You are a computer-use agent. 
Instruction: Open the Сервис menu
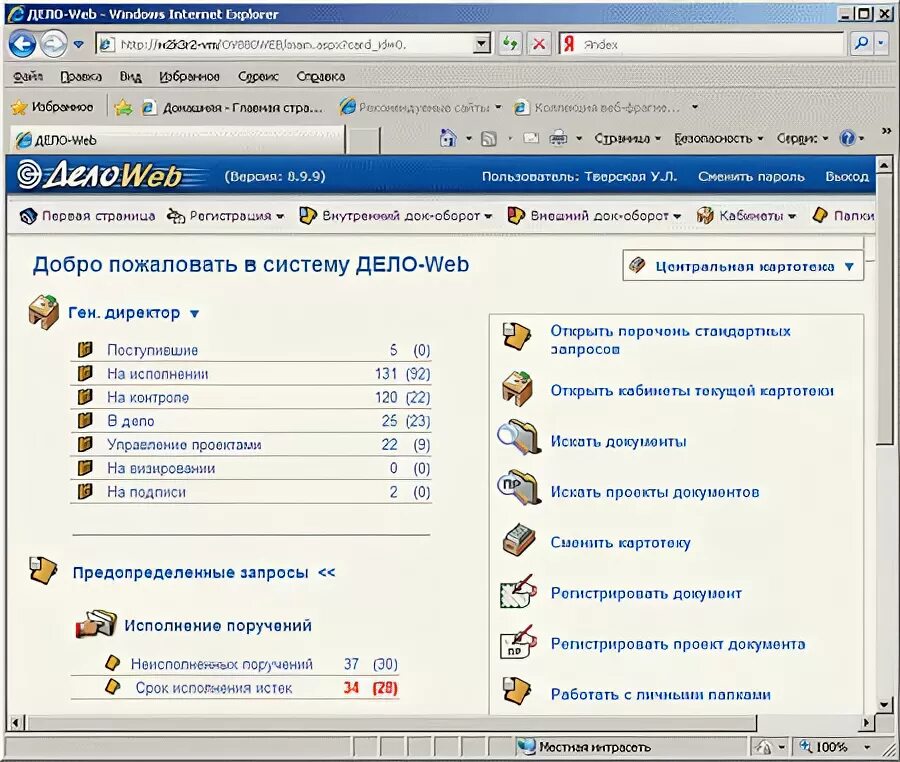(258, 76)
